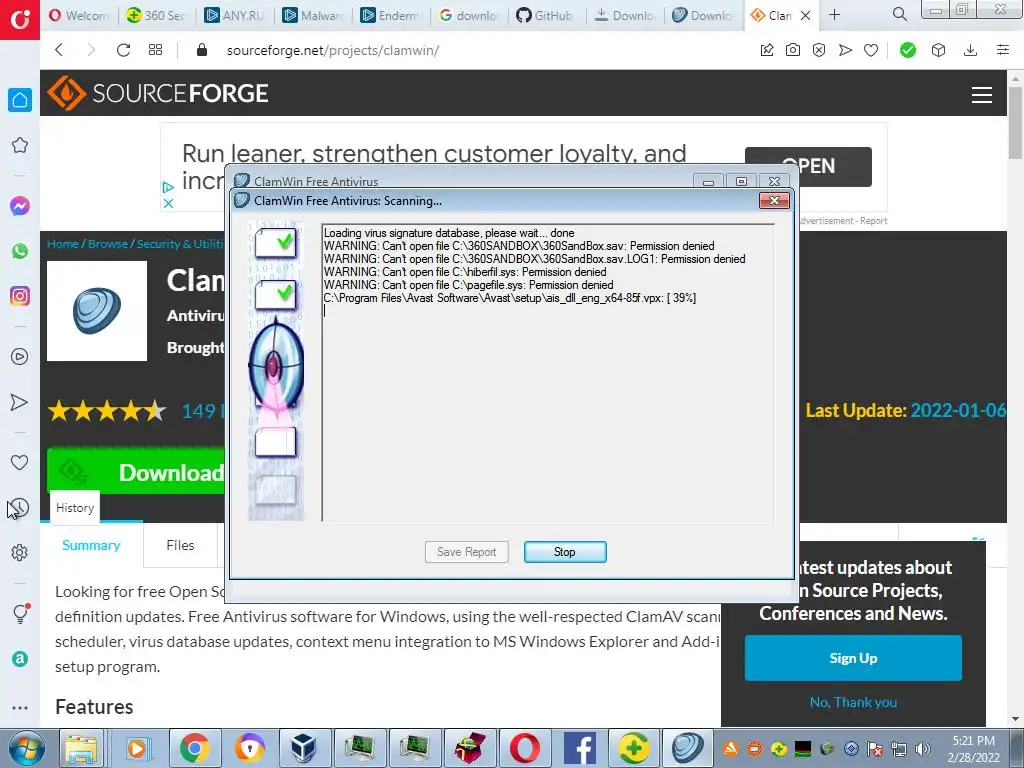Follow the Browse breadcrumb link
Image resolution: width=1024 pixels, height=768 pixels.
tap(108, 244)
